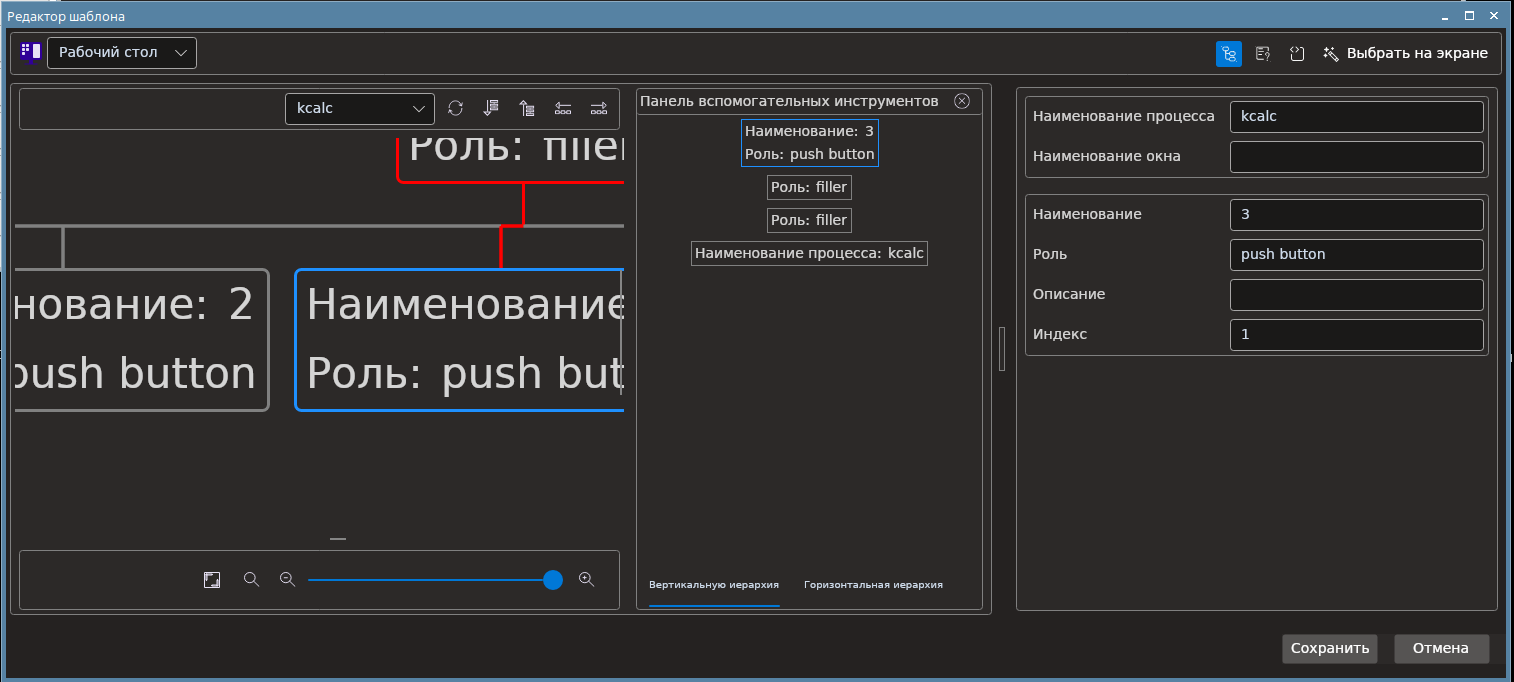Click the refresh icon next to kcalc
Viewport: 1514px width, 682px height.
click(455, 108)
